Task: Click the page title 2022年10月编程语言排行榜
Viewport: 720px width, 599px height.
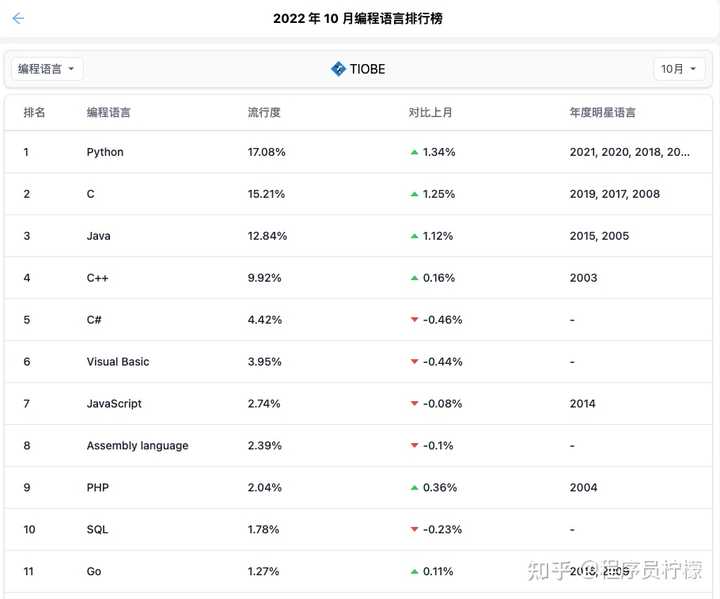Action: tap(358, 19)
